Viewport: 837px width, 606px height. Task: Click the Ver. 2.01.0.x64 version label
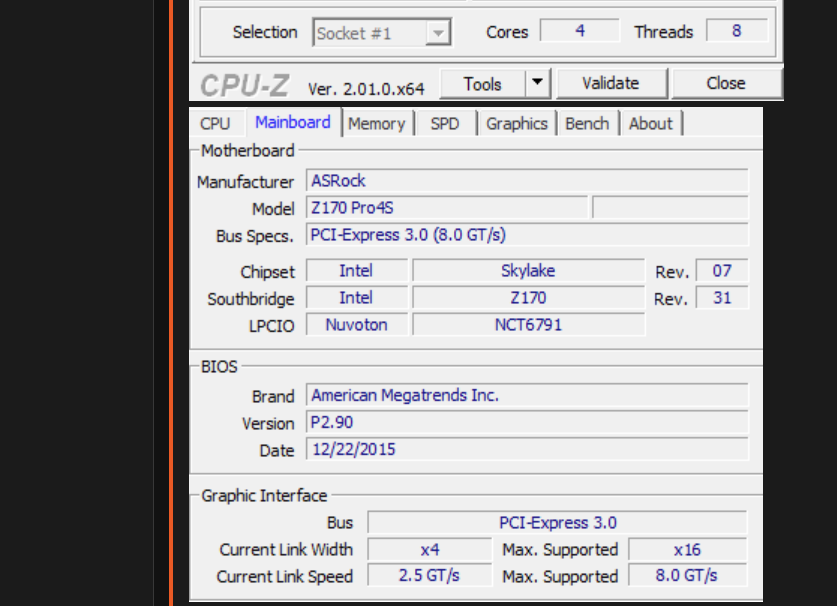[x=366, y=89]
